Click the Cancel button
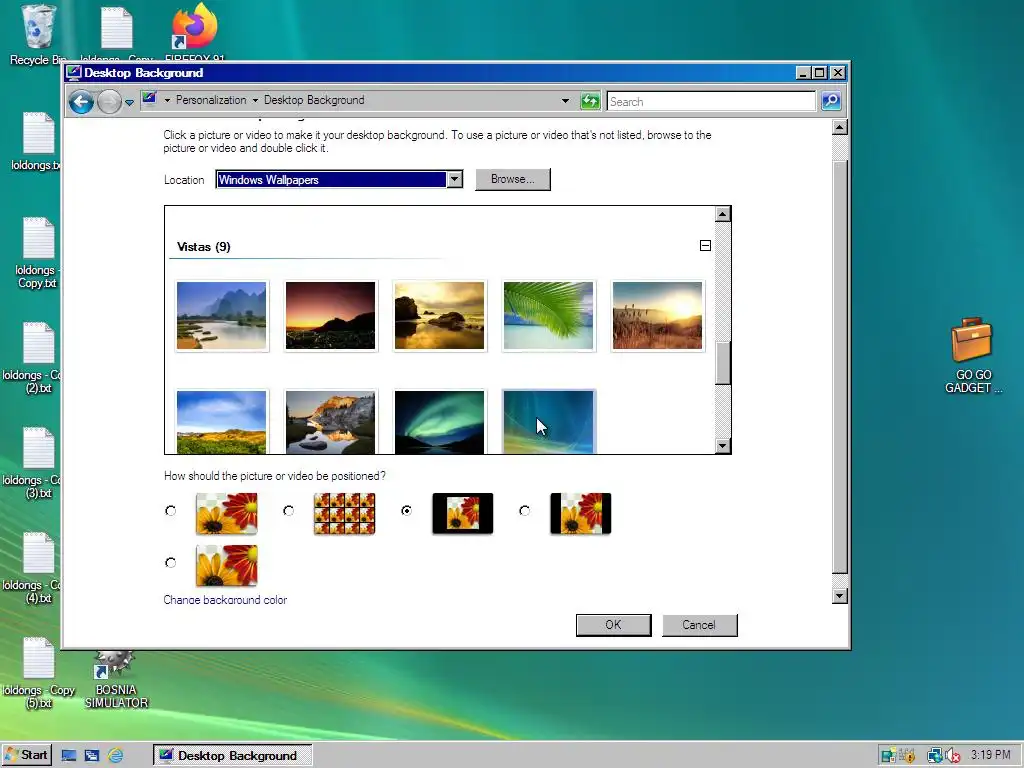 coord(699,625)
